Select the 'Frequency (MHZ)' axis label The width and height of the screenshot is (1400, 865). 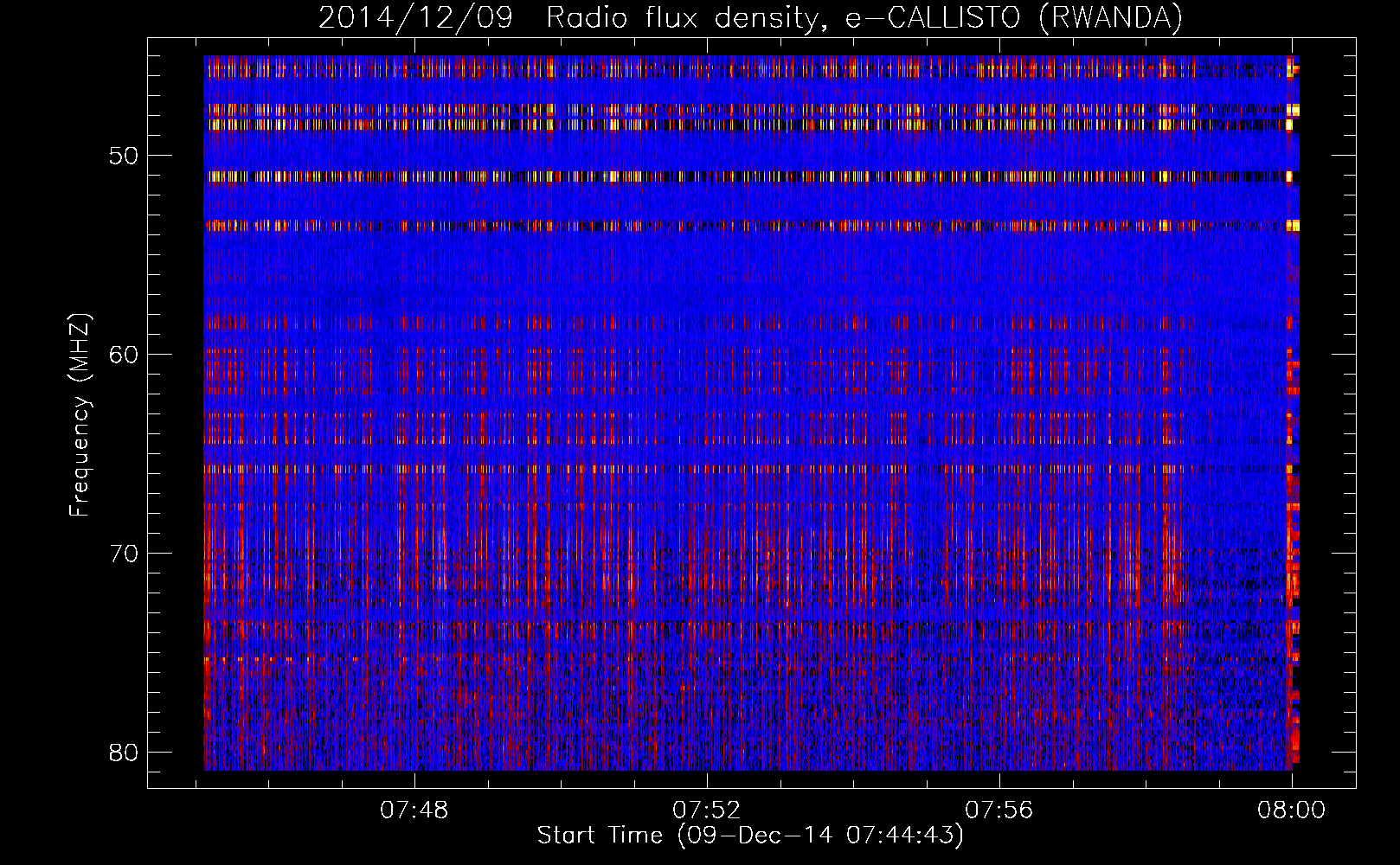[x=80, y=414]
